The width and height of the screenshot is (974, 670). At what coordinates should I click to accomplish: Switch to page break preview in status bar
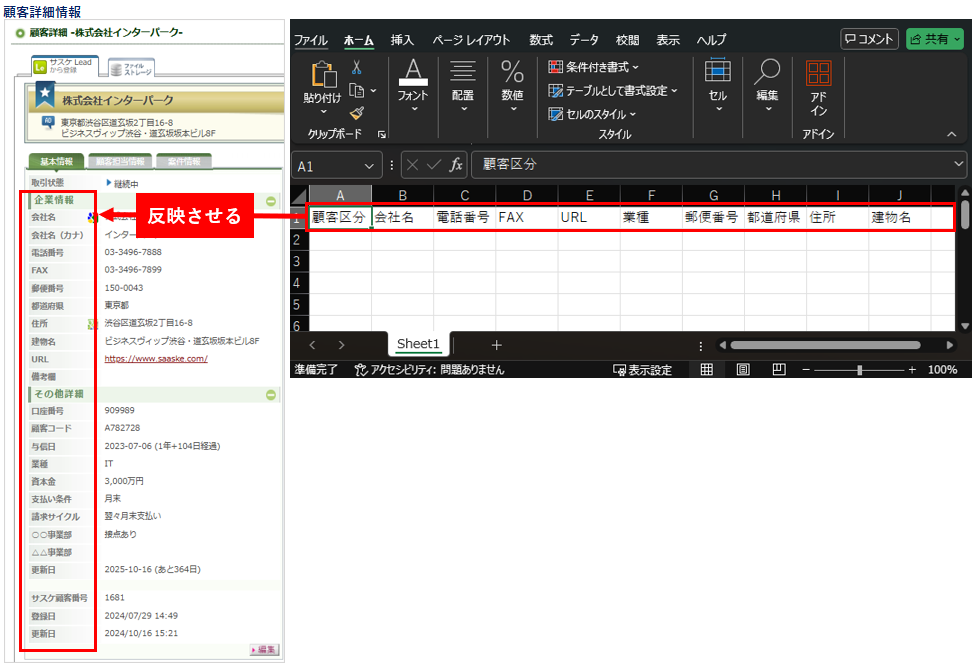779,370
